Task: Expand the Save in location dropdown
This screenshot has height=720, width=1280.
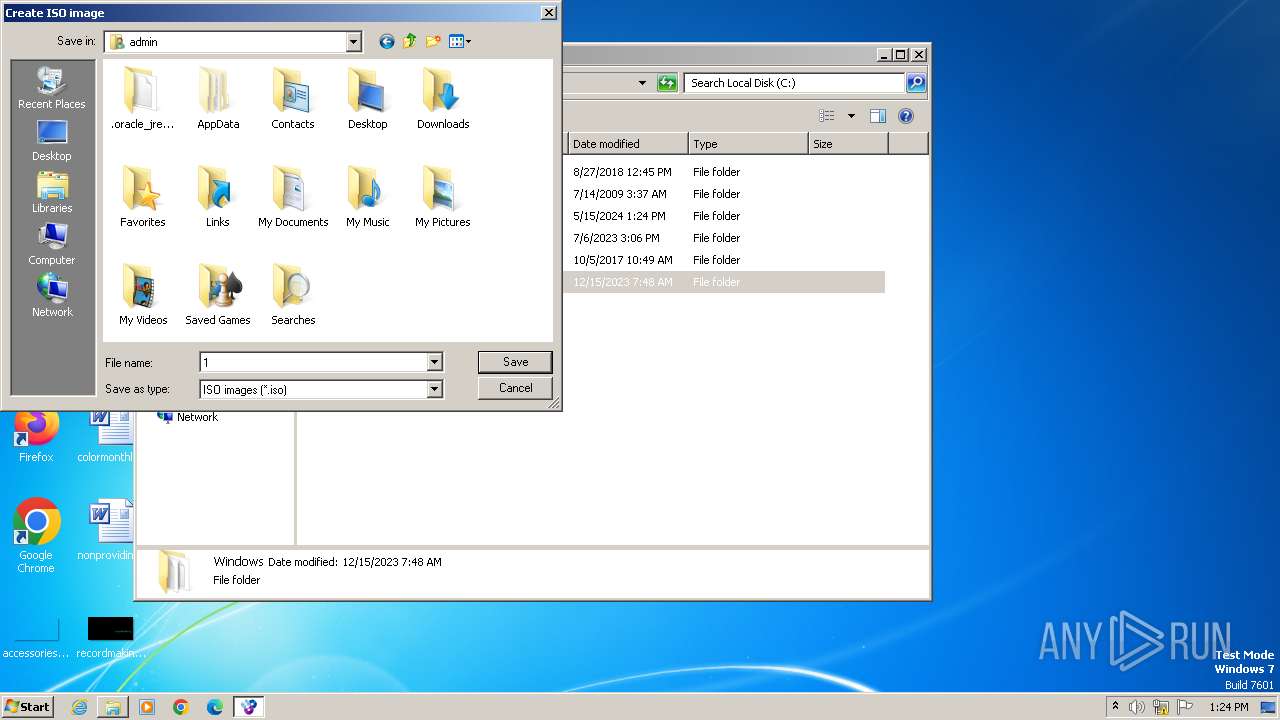Action: tap(353, 42)
